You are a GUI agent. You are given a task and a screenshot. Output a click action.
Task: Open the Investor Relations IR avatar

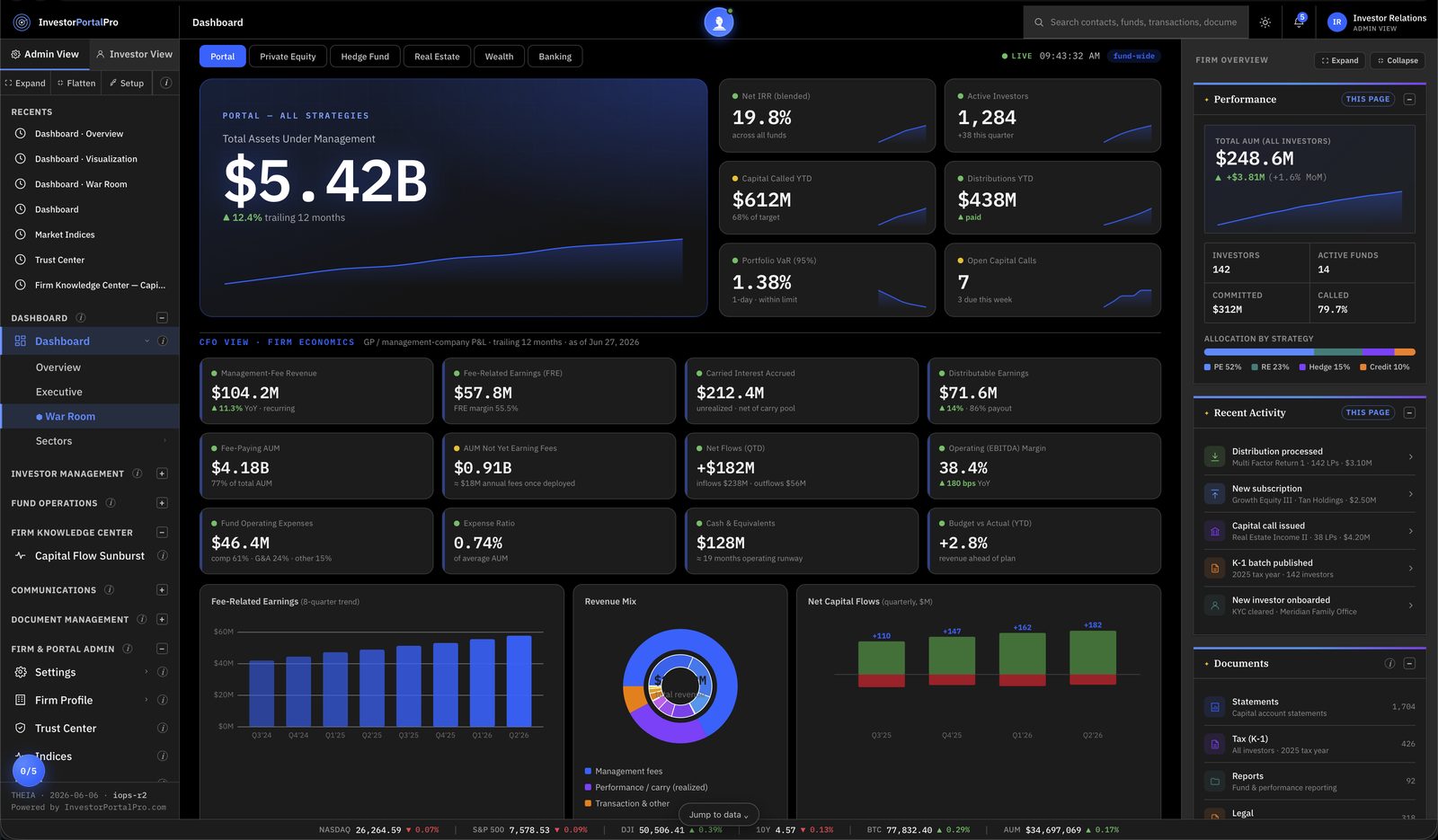[1336, 22]
